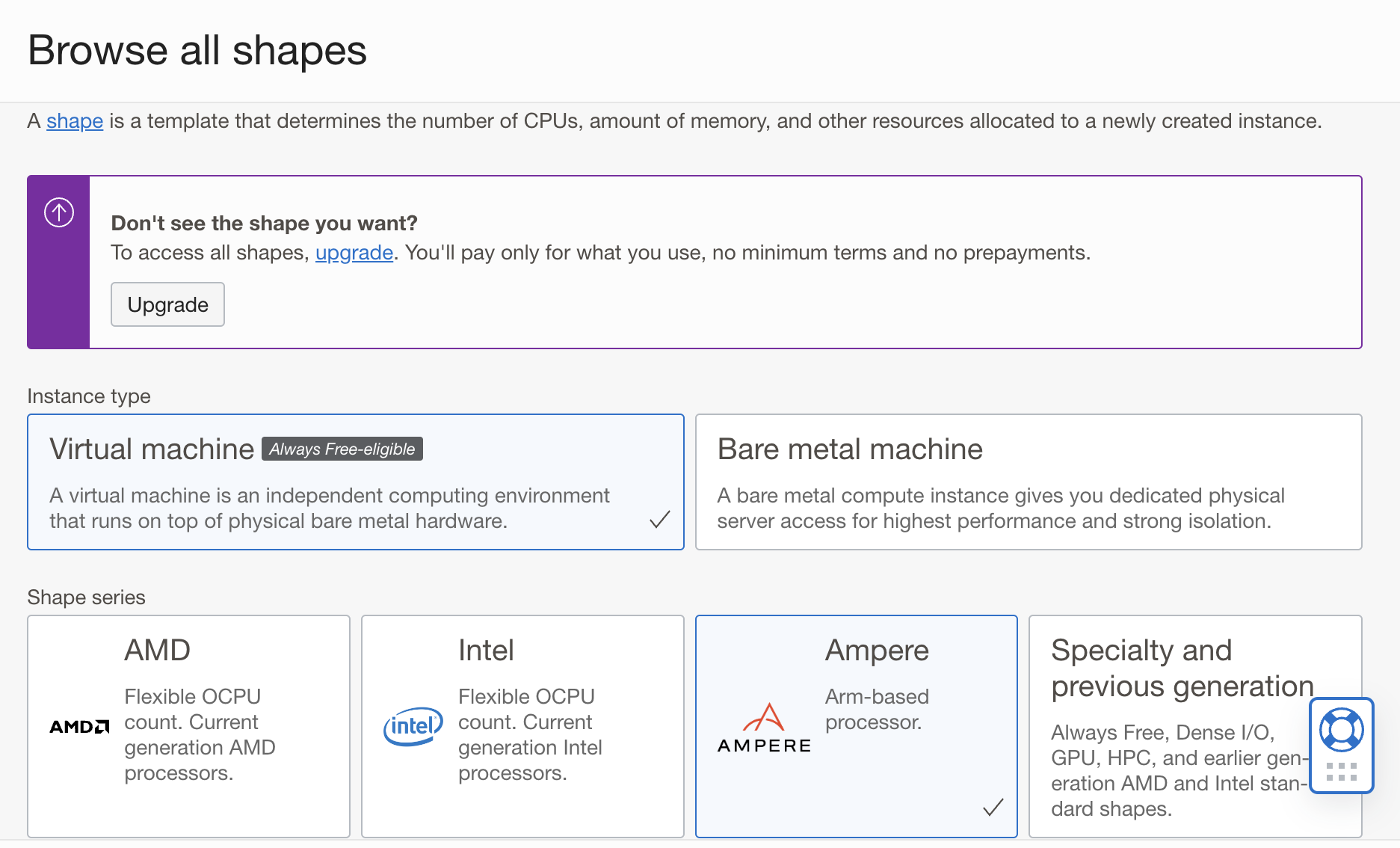Click the Intel logo icon
Screen dimensions: 1400x848
pyautogui.click(x=412, y=725)
